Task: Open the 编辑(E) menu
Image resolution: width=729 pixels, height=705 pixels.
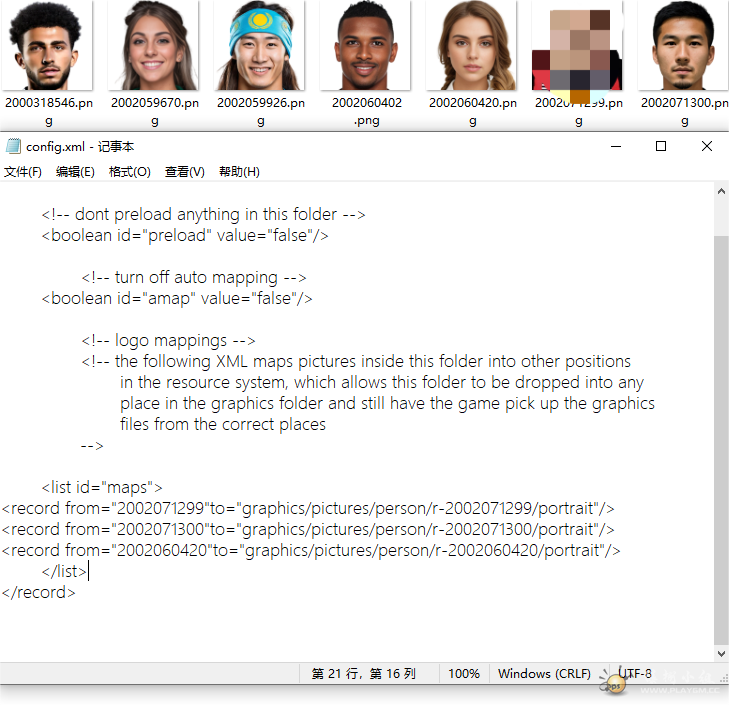Action: pos(75,172)
